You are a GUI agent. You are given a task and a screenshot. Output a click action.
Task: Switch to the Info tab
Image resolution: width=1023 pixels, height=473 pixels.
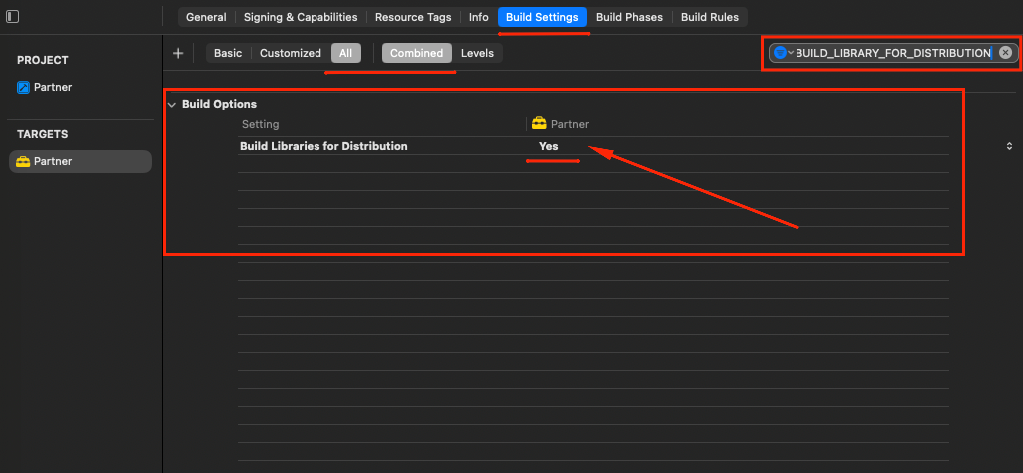[478, 17]
